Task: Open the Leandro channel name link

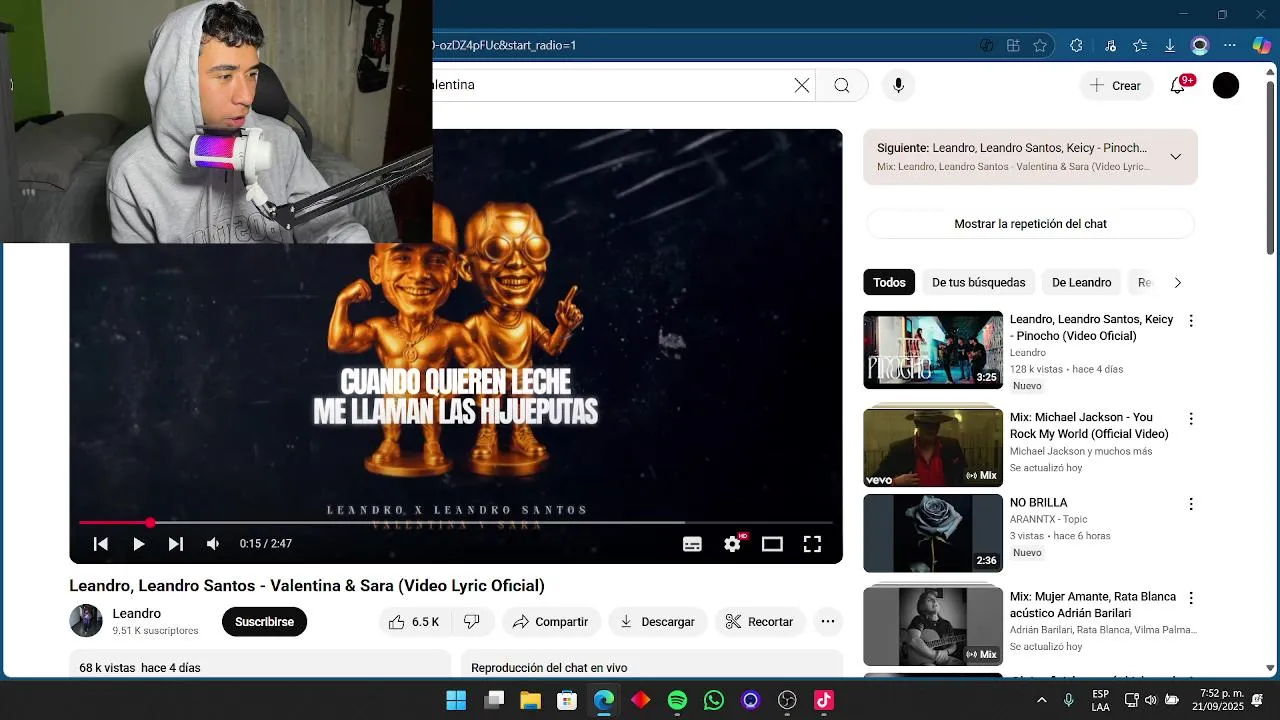Action: [x=136, y=614]
